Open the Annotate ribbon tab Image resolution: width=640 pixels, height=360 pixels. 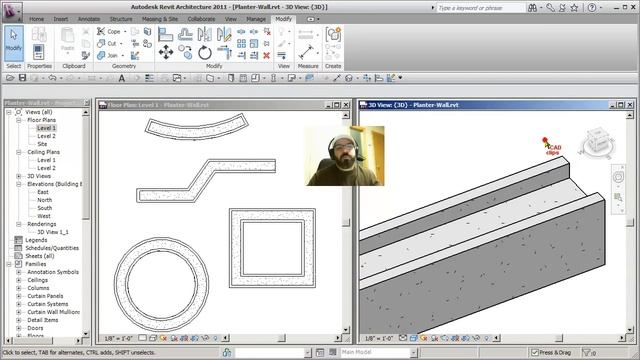point(89,19)
